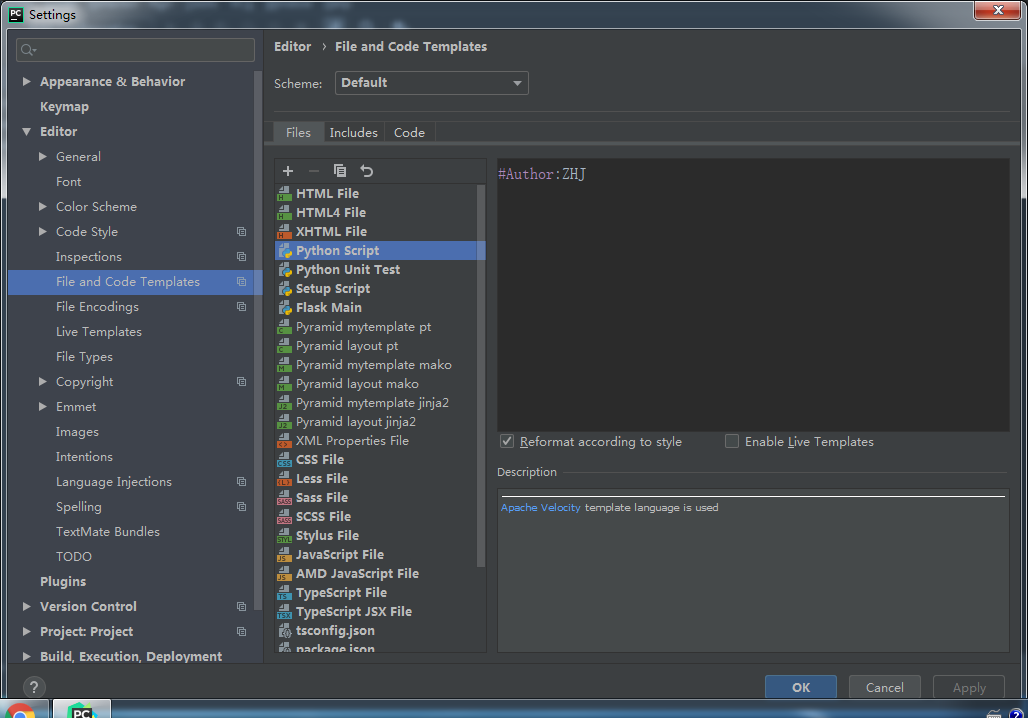Open File Types settings
The height and width of the screenshot is (718, 1028).
(x=84, y=357)
